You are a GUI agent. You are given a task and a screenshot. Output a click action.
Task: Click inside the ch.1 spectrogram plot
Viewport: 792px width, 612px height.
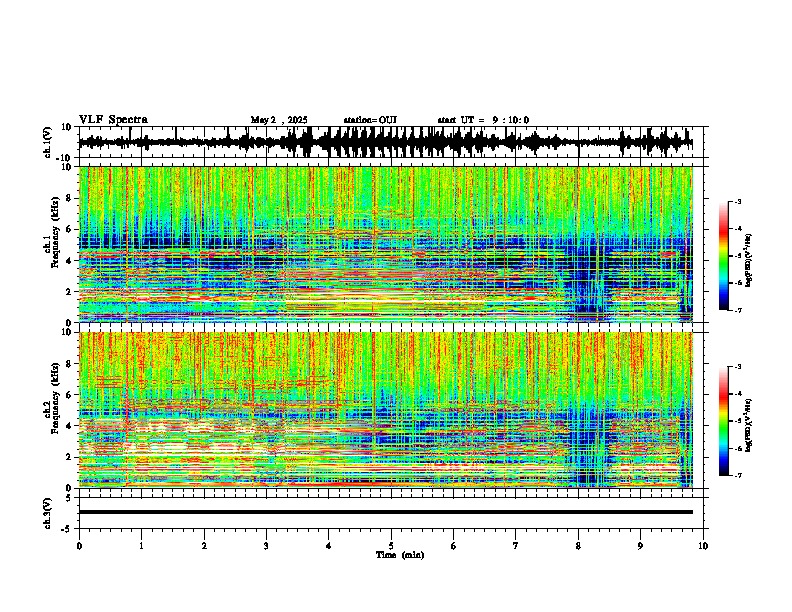[386, 244]
